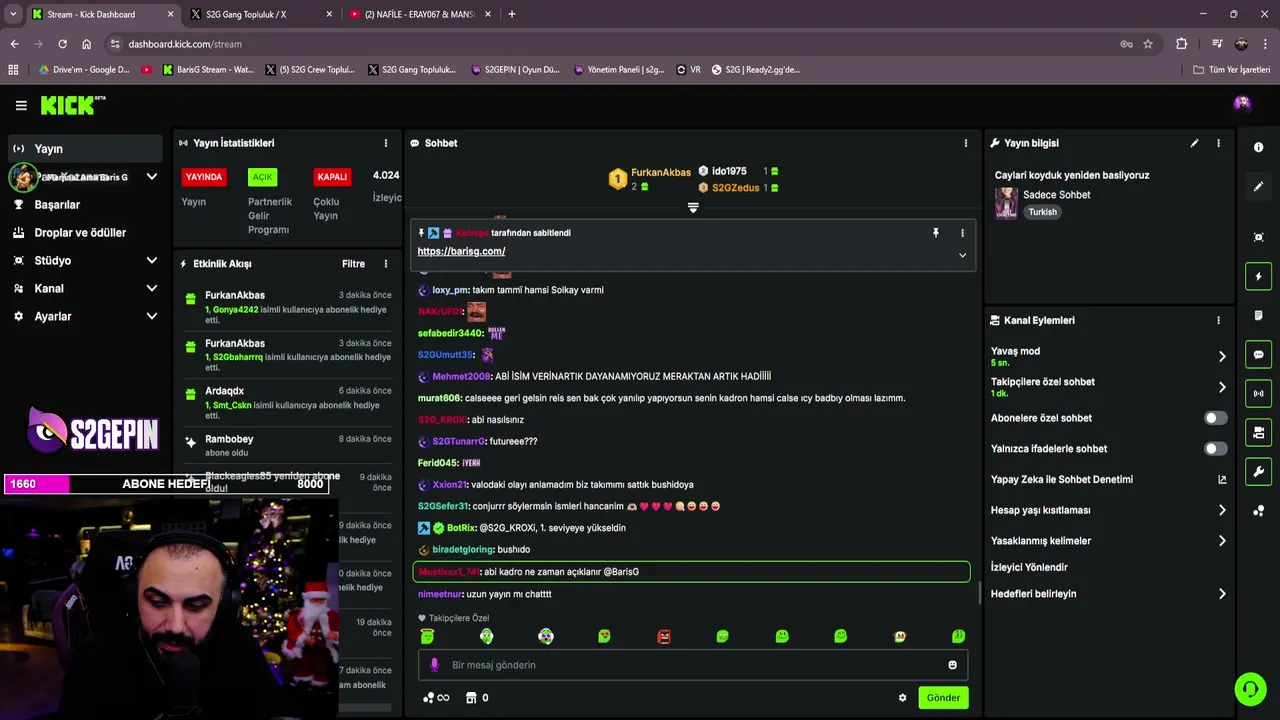This screenshot has height=720, width=1280.
Task: Open Yasaklanmış kelimeler arrow
Action: point(1221,541)
